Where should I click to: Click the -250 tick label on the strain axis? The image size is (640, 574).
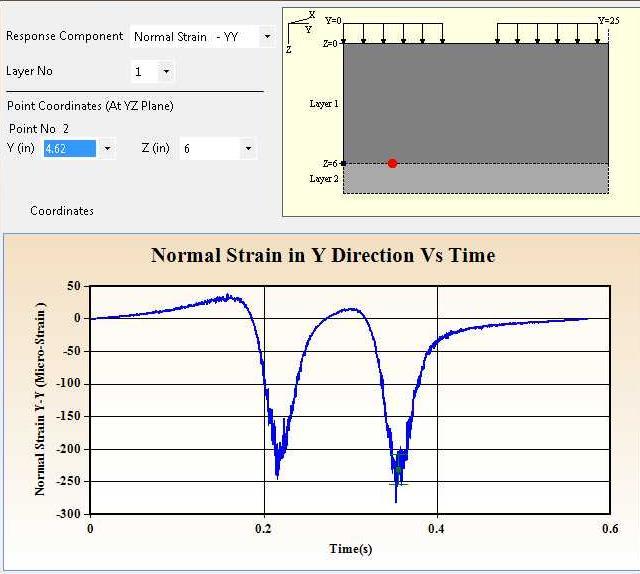click(69, 481)
